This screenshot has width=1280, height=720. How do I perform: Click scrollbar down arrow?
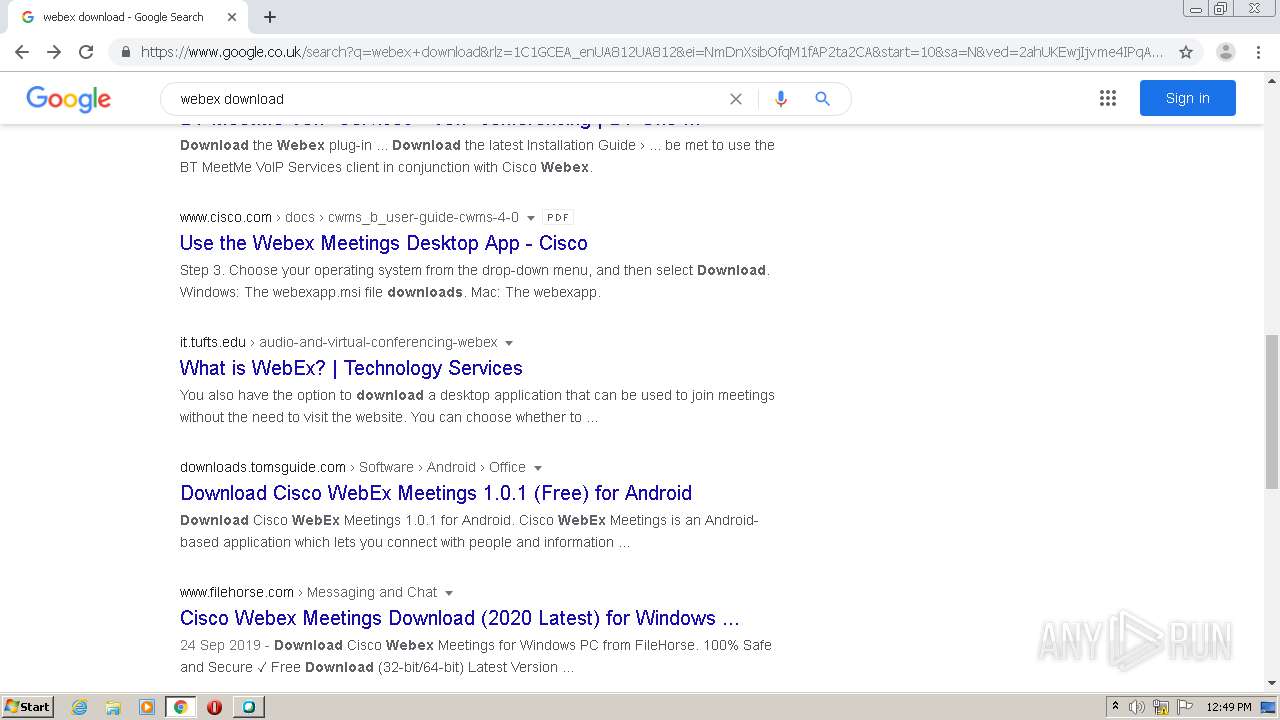click(1272, 683)
